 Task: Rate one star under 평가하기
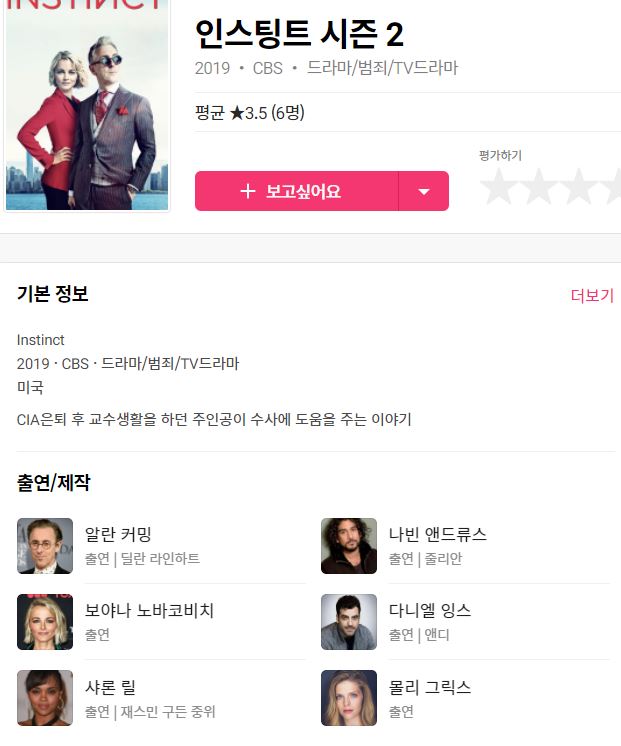[499, 186]
